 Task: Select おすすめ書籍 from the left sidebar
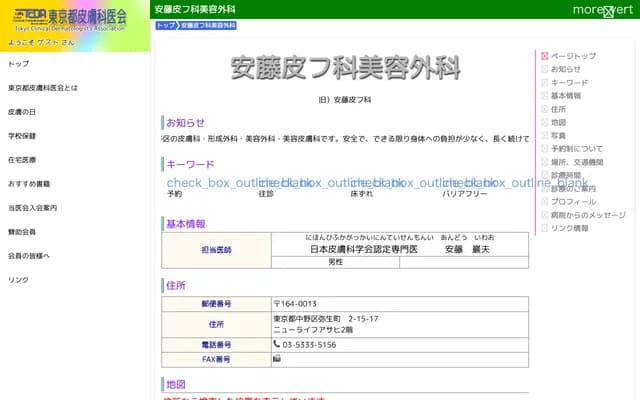click(29, 184)
